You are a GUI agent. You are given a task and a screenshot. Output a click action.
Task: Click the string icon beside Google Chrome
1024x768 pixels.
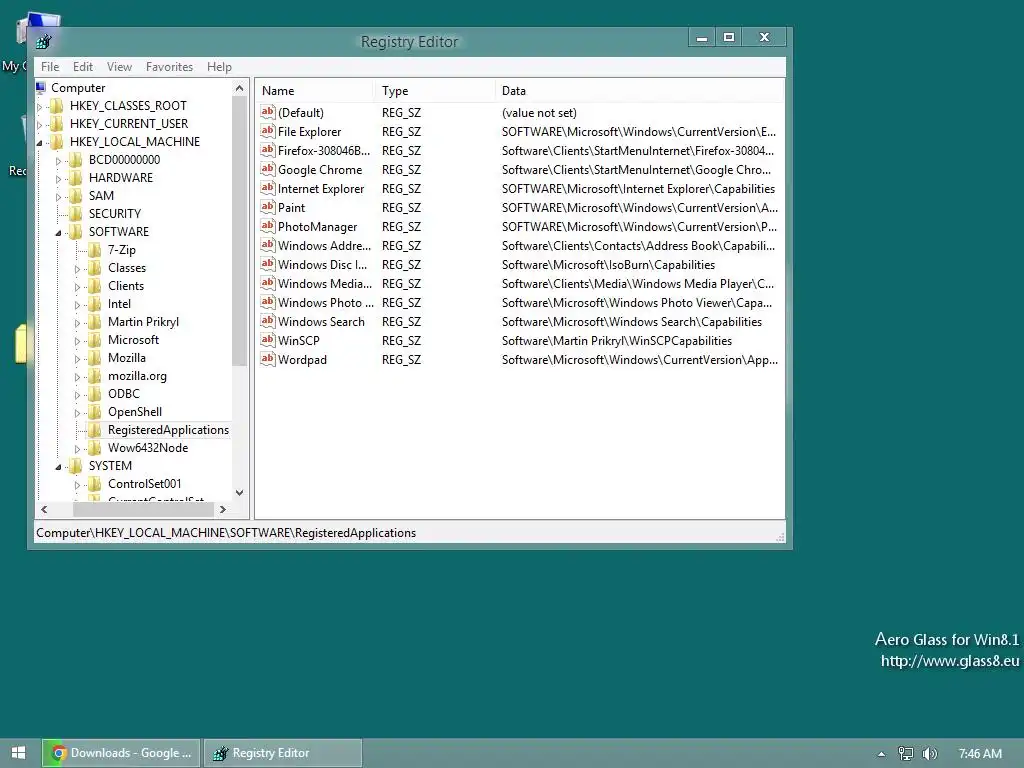point(268,169)
